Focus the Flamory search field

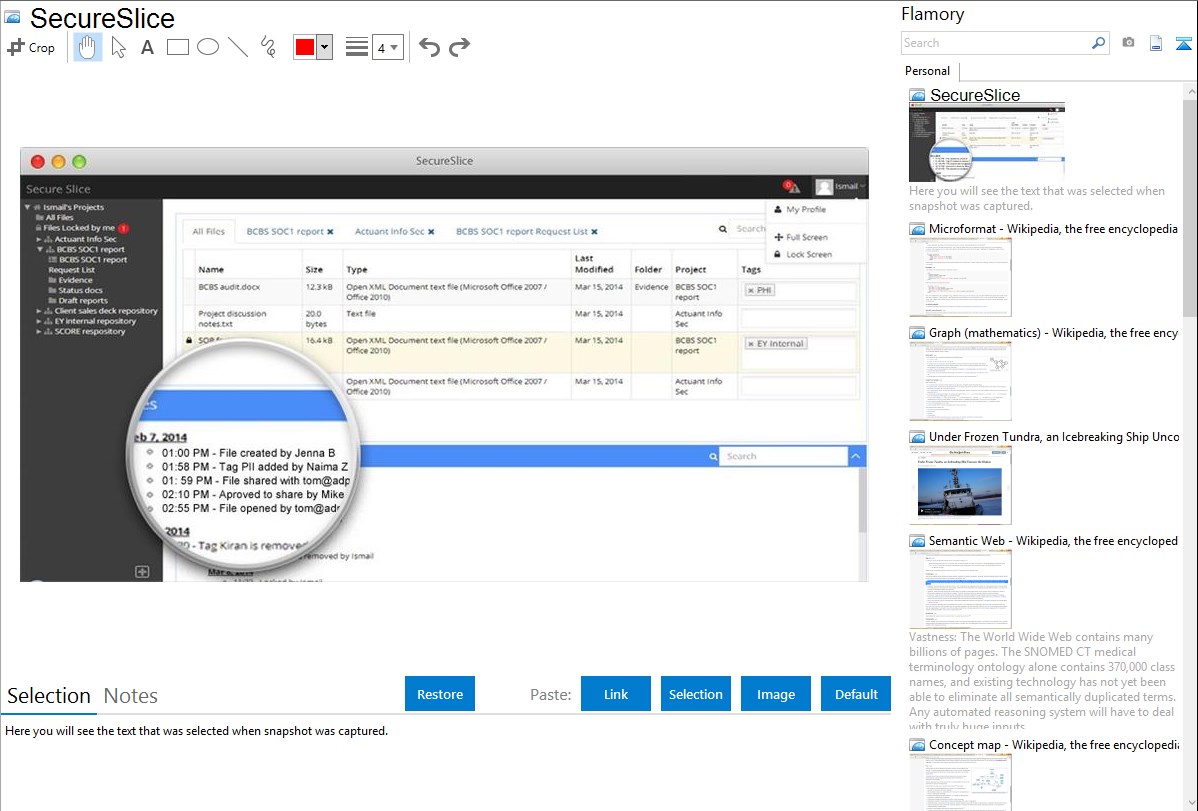[x=994, y=43]
